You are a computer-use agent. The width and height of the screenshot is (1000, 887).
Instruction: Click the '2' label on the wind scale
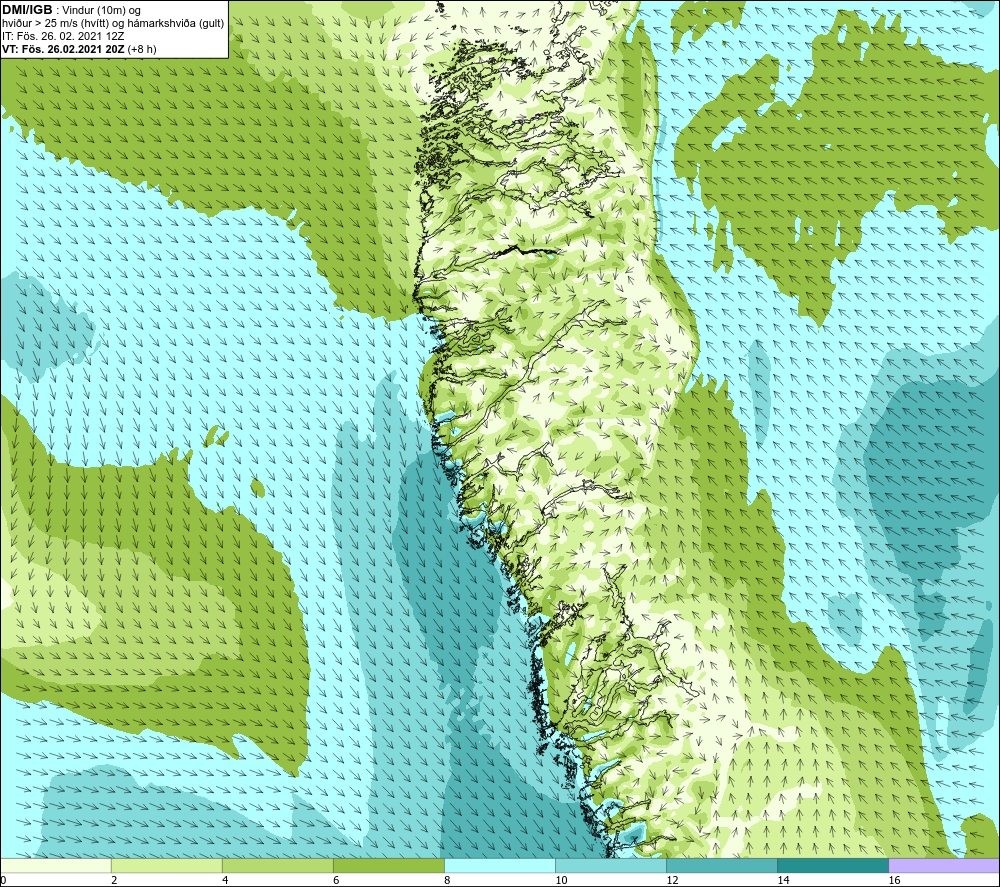(114, 881)
